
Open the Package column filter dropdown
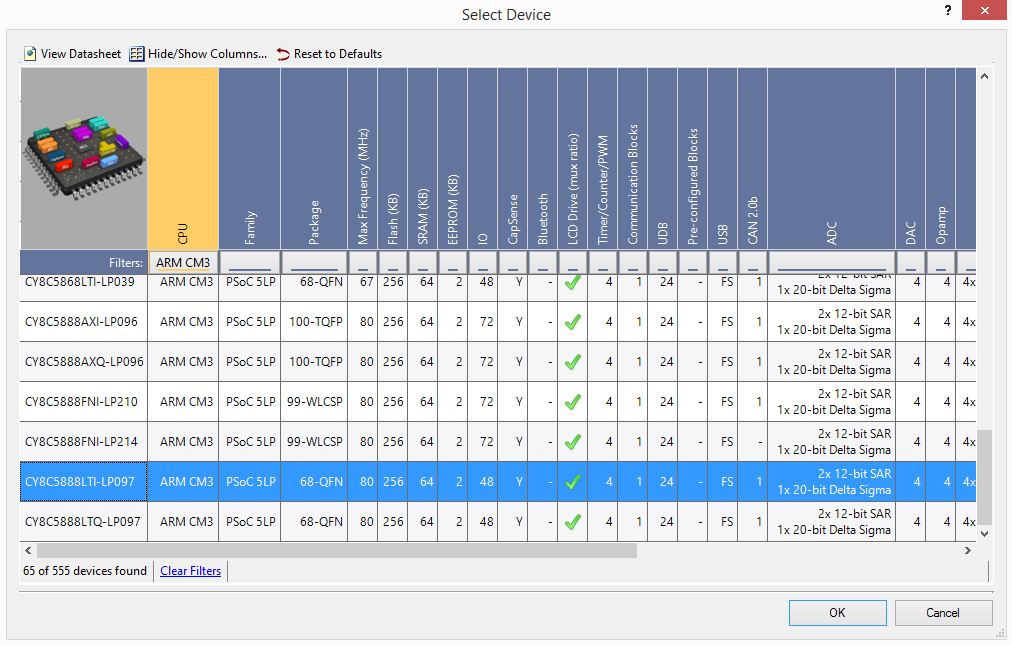click(x=314, y=264)
